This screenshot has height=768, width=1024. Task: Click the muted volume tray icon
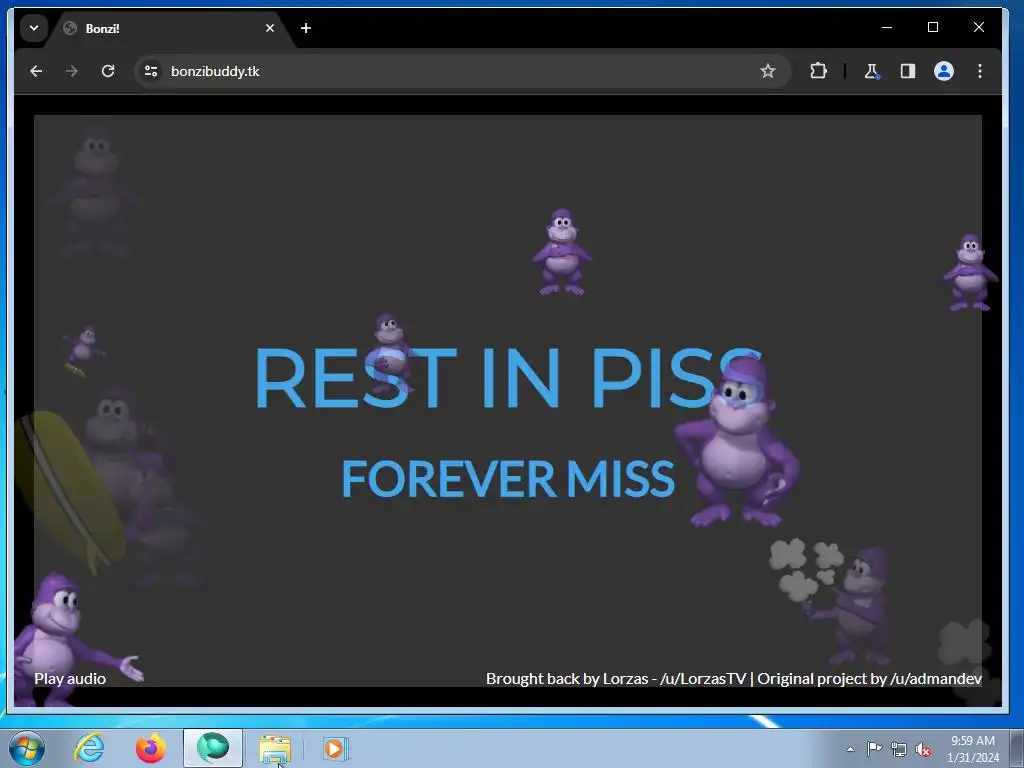tap(923, 750)
